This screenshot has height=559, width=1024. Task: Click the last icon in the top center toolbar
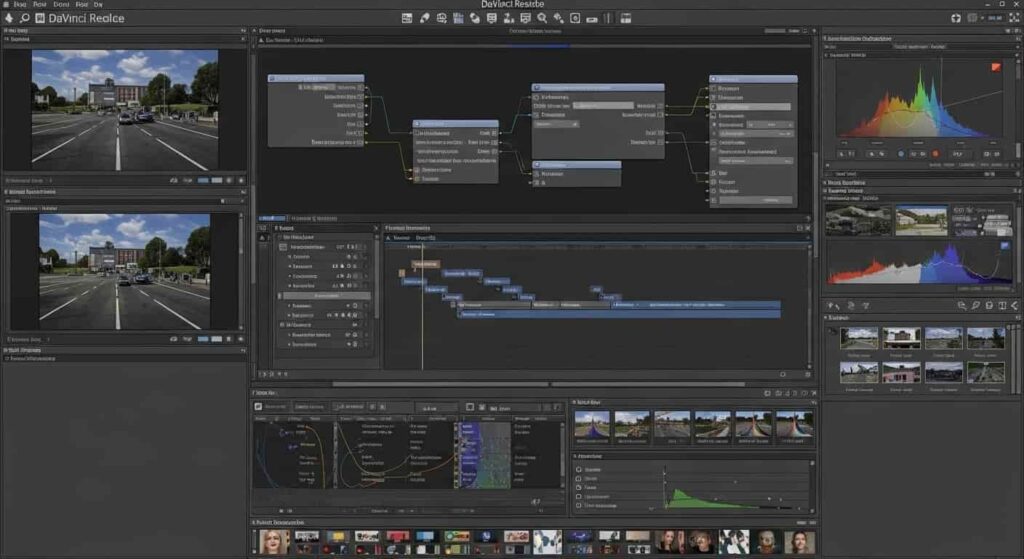pos(626,18)
